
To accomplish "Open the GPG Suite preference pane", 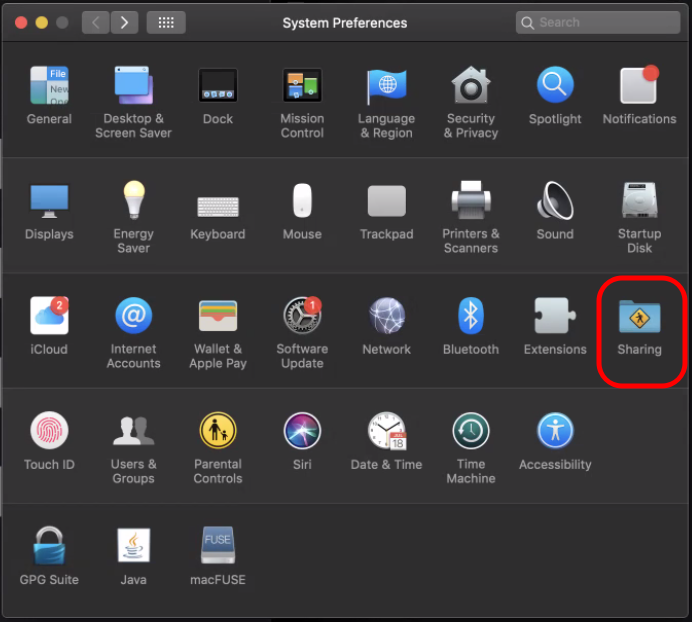I will tap(49, 547).
